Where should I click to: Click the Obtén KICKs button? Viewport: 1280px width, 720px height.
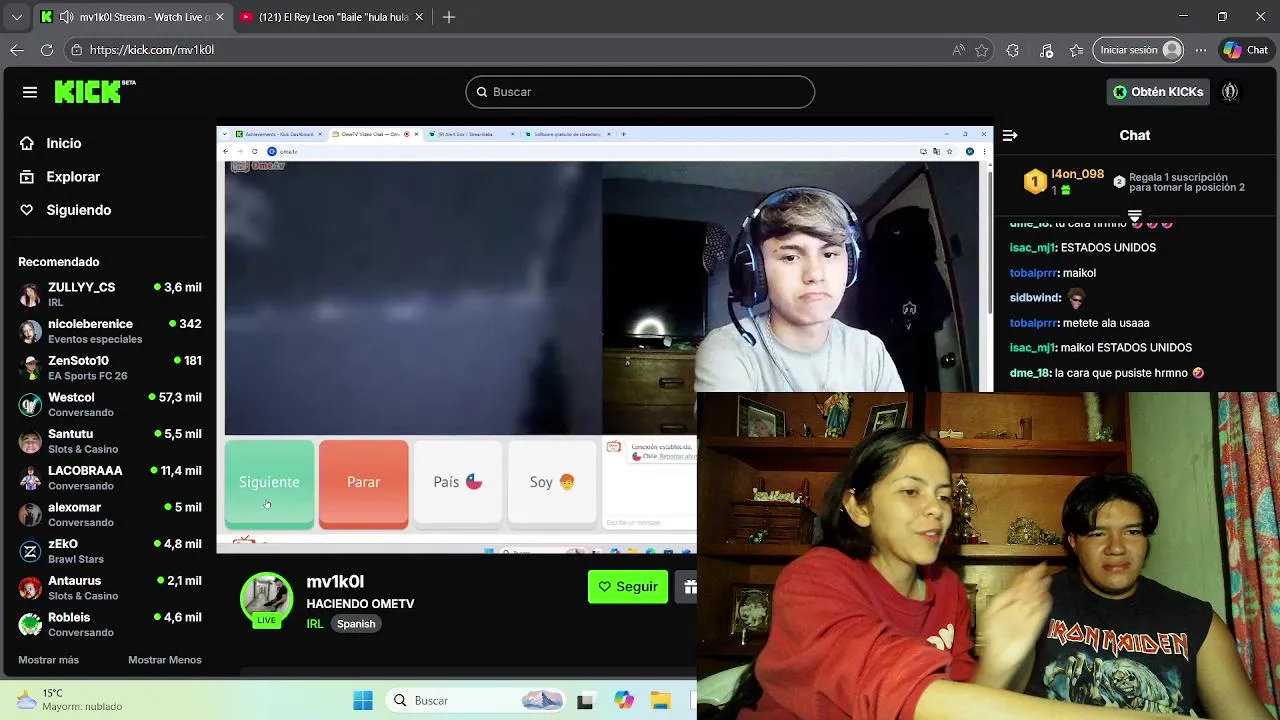coord(1158,92)
